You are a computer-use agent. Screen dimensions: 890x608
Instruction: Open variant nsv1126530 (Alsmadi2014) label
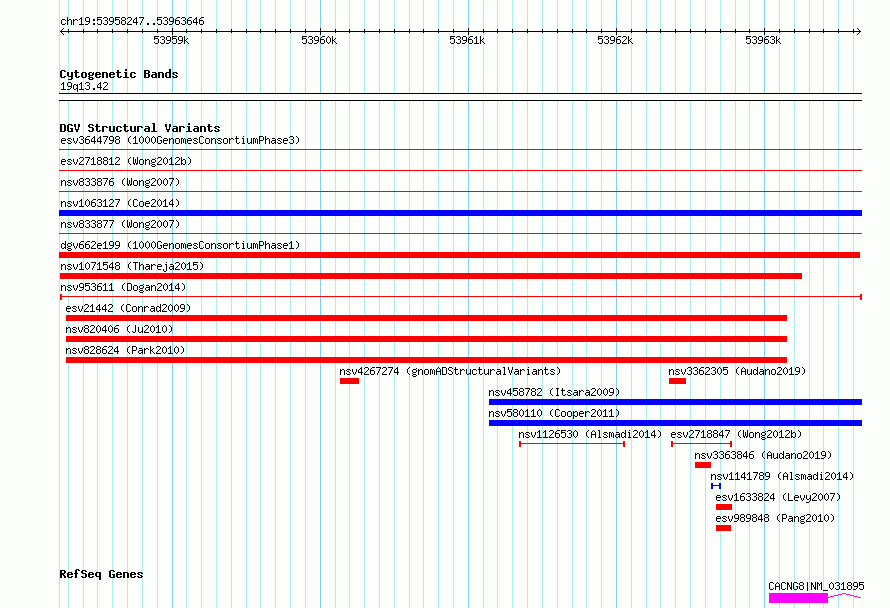tap(590, 434)
